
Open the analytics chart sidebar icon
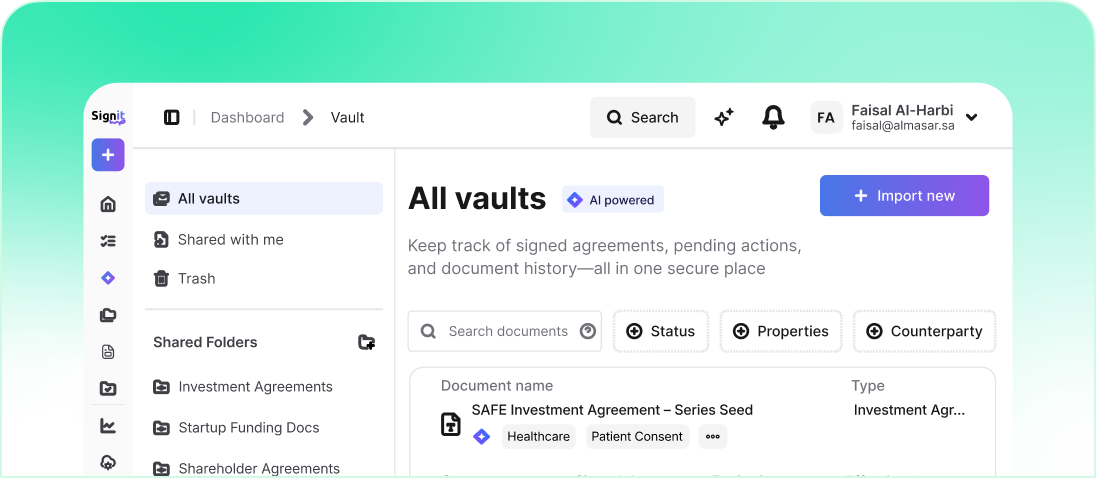click(x=108, y=426)
